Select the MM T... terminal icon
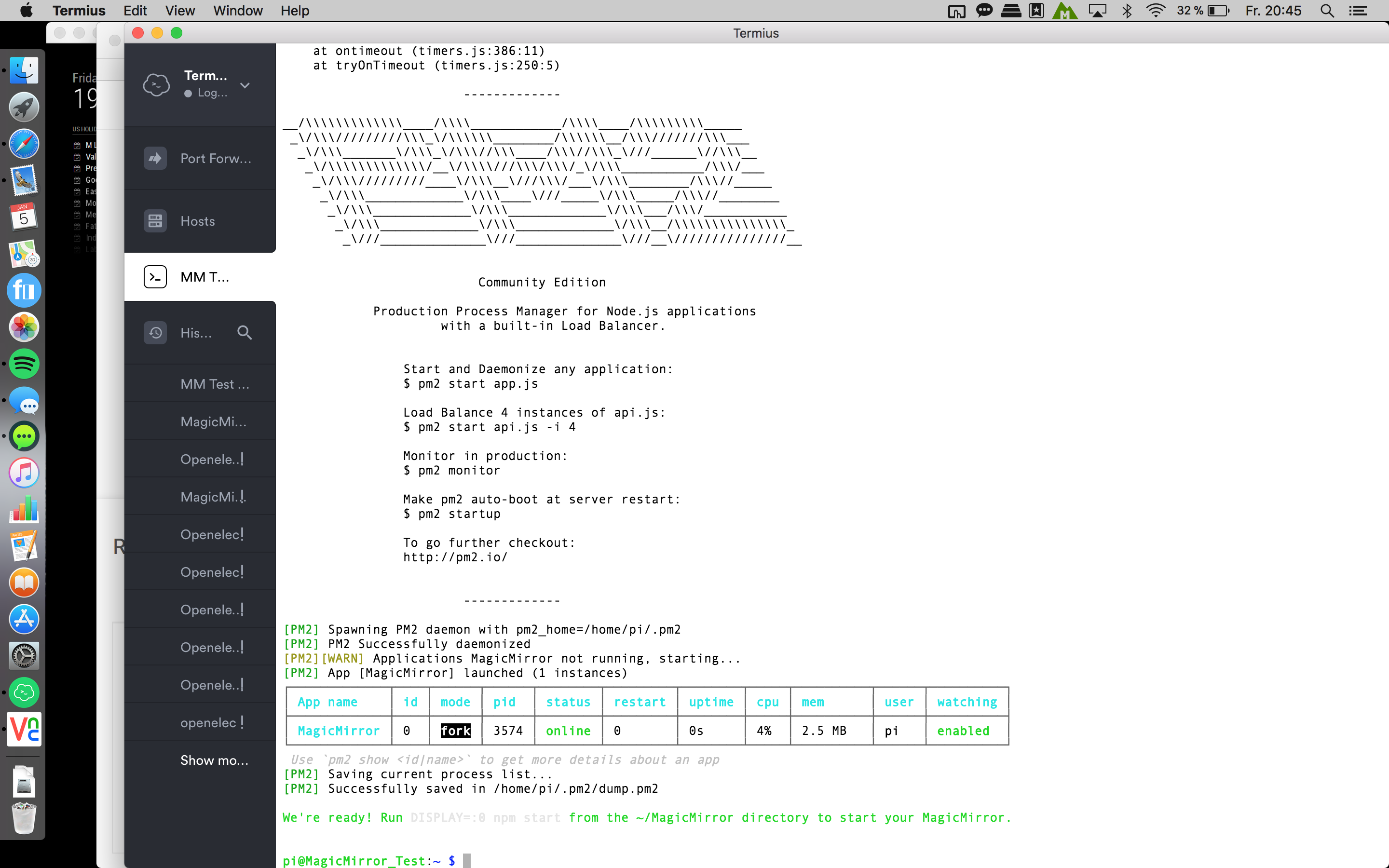 click(155, 277)
